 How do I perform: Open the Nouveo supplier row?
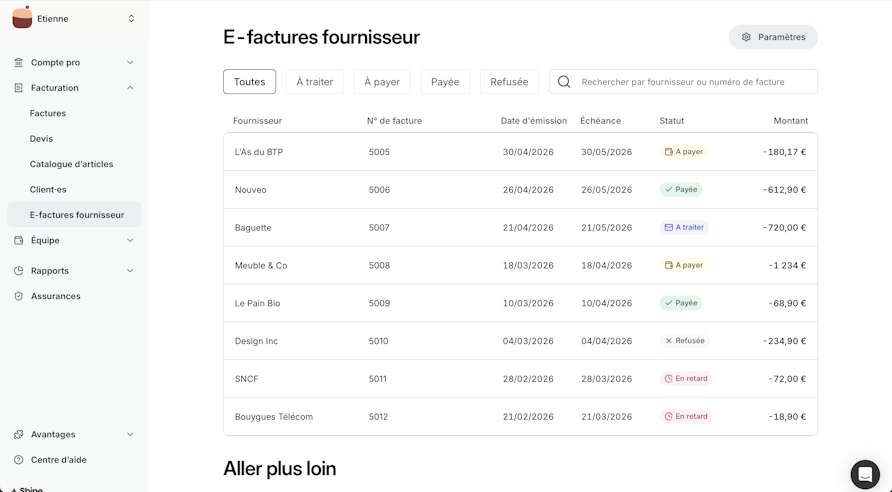click(x=521, y=190)
